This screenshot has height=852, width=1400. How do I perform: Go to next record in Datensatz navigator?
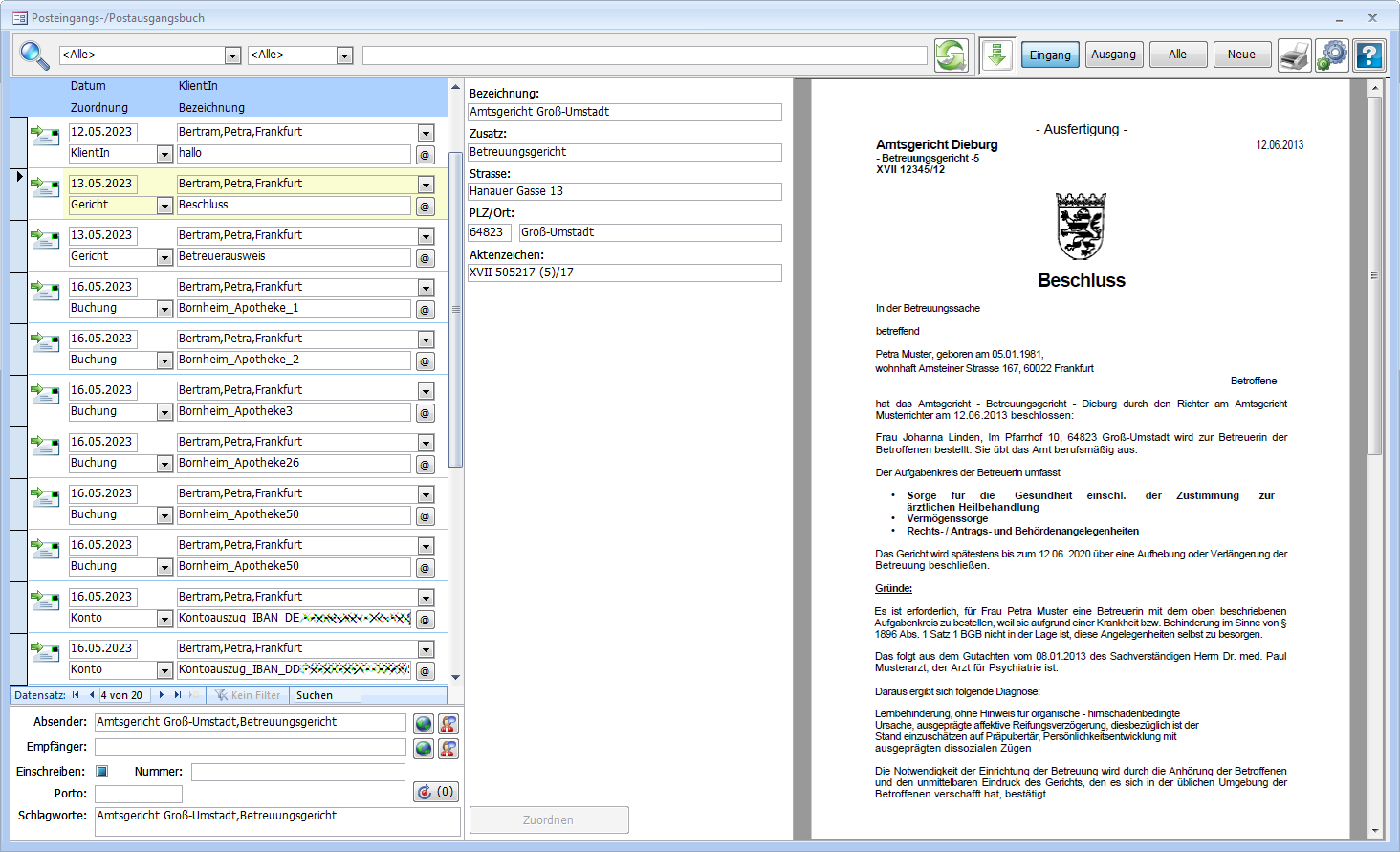click(x=162, y=695)
